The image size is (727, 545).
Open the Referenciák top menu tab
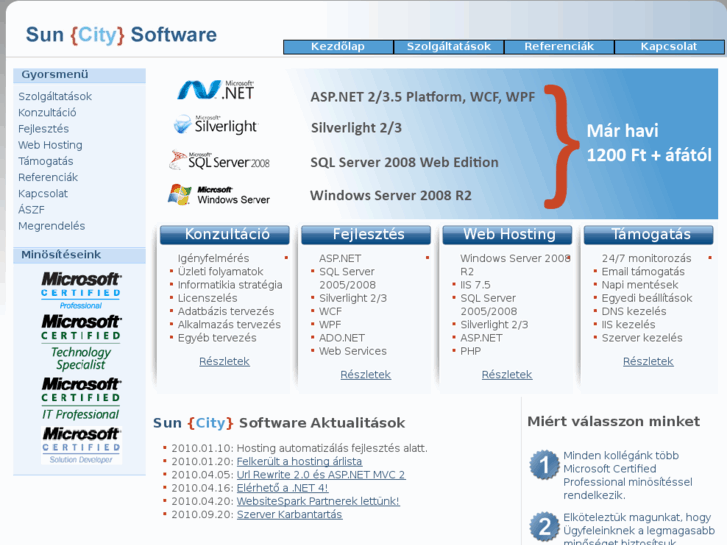[559, 46]
